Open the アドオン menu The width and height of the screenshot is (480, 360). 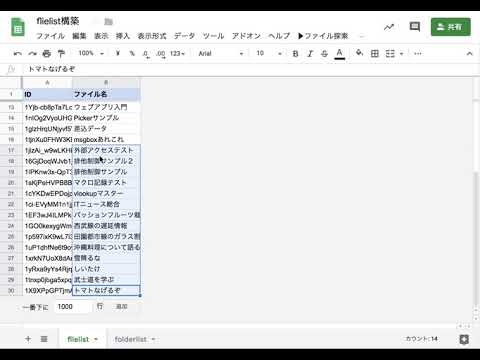coord(246,36)
